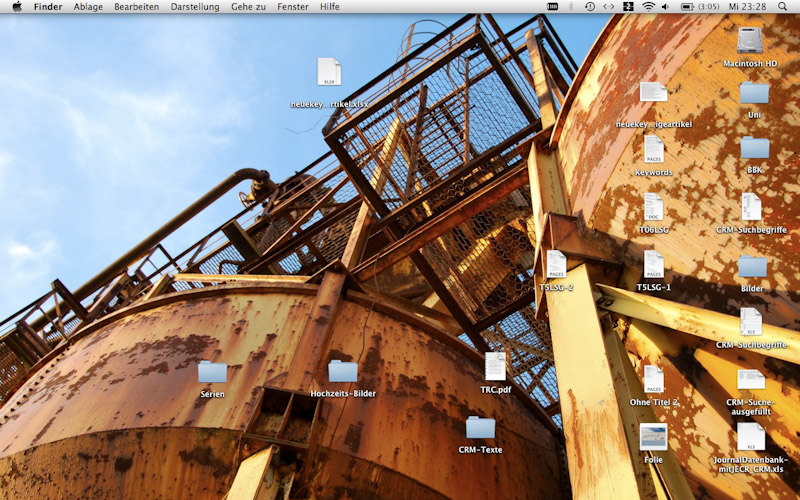Click the Bluetooth status icon
Image resolution: width=800 pixels, height=500 pixels.
pyautogui.click(x=571, y=7)
